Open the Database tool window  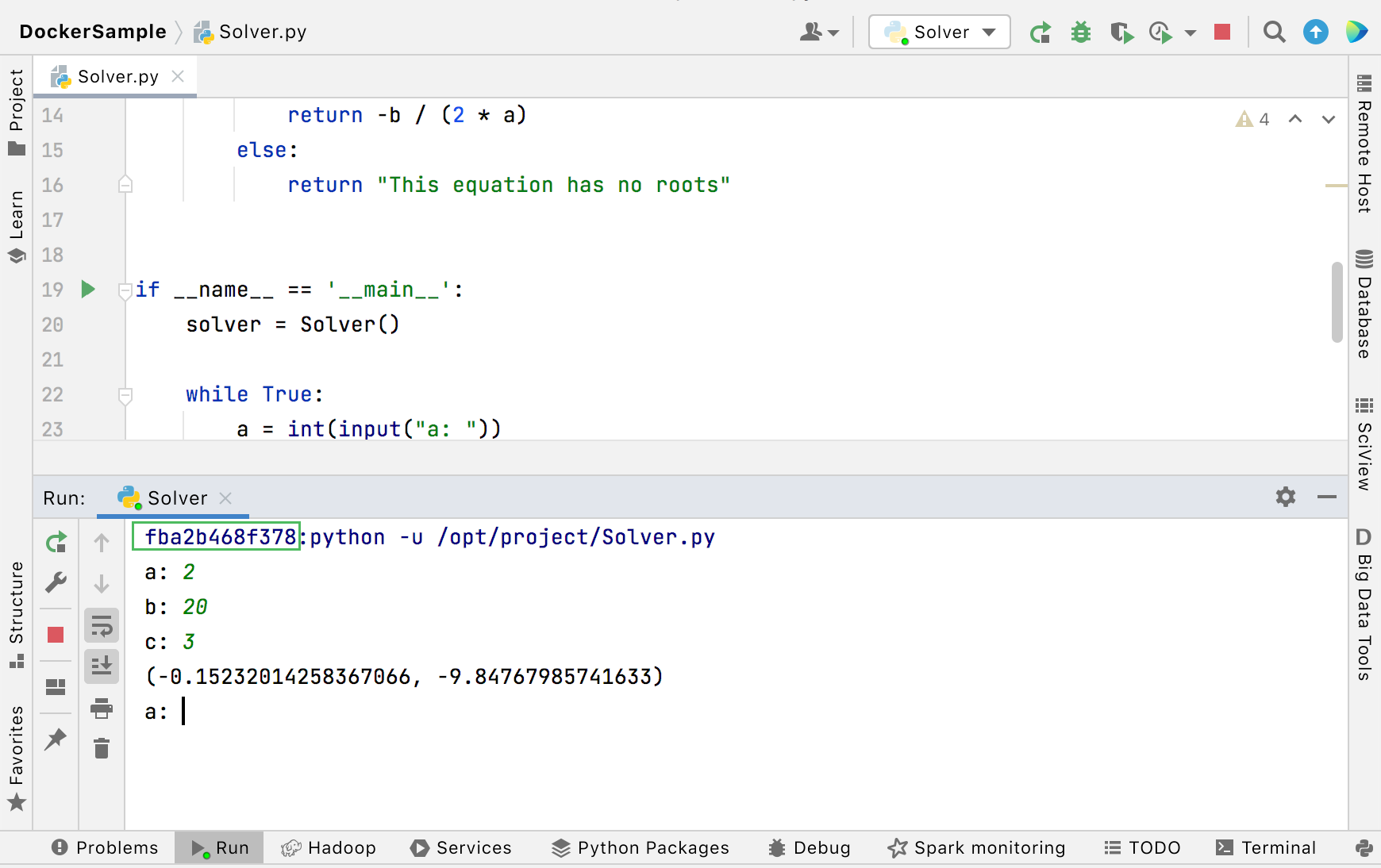click(x=1363, y=309)
